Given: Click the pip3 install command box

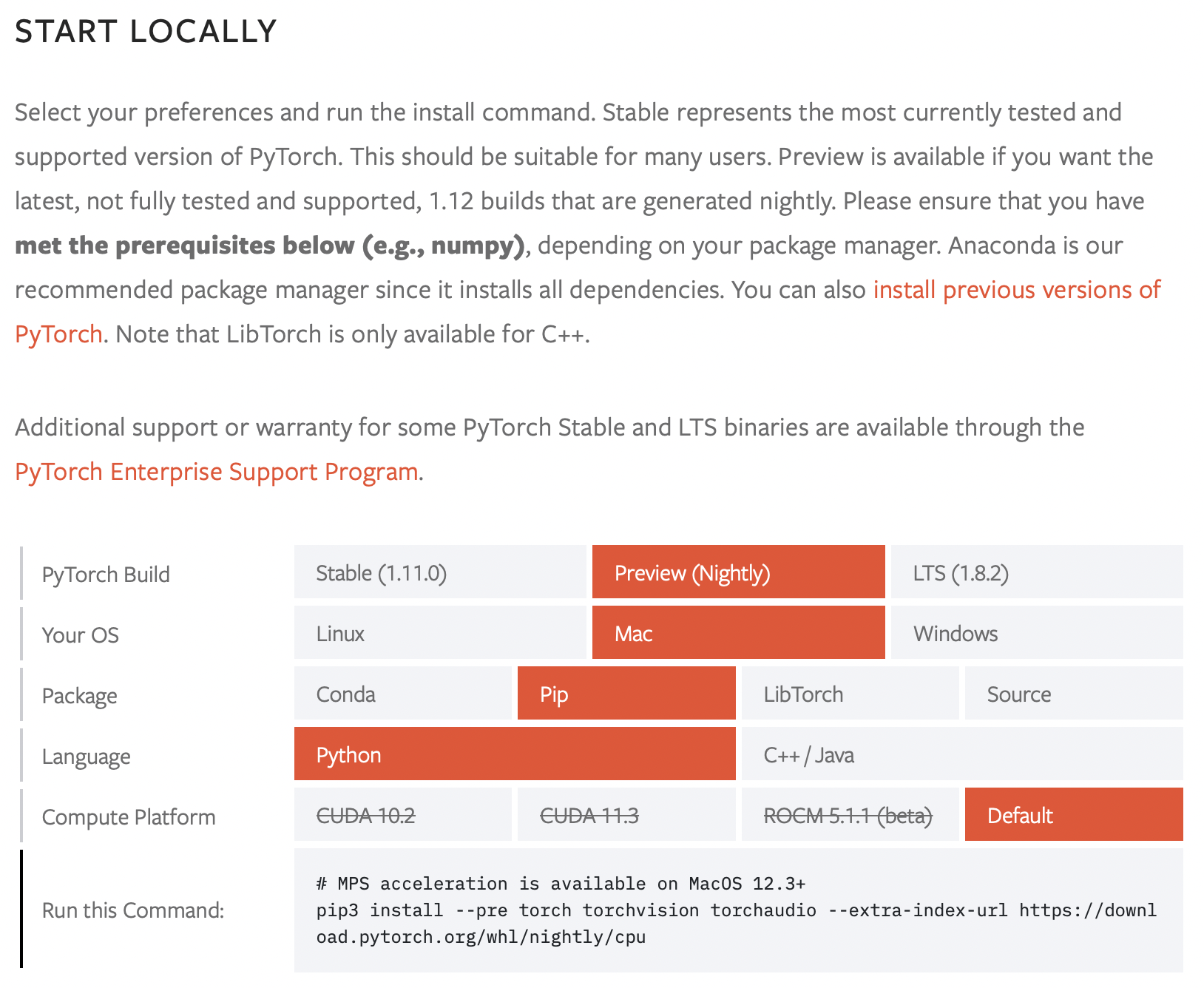Looking at the screenshot, I should [738, 910].
